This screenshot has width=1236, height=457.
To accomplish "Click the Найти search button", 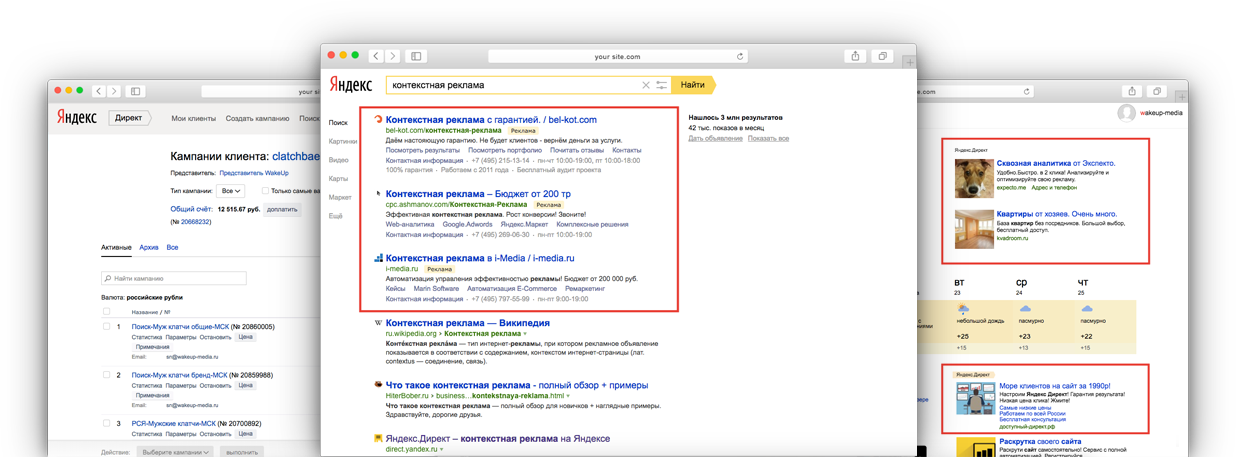I will 695,85.
